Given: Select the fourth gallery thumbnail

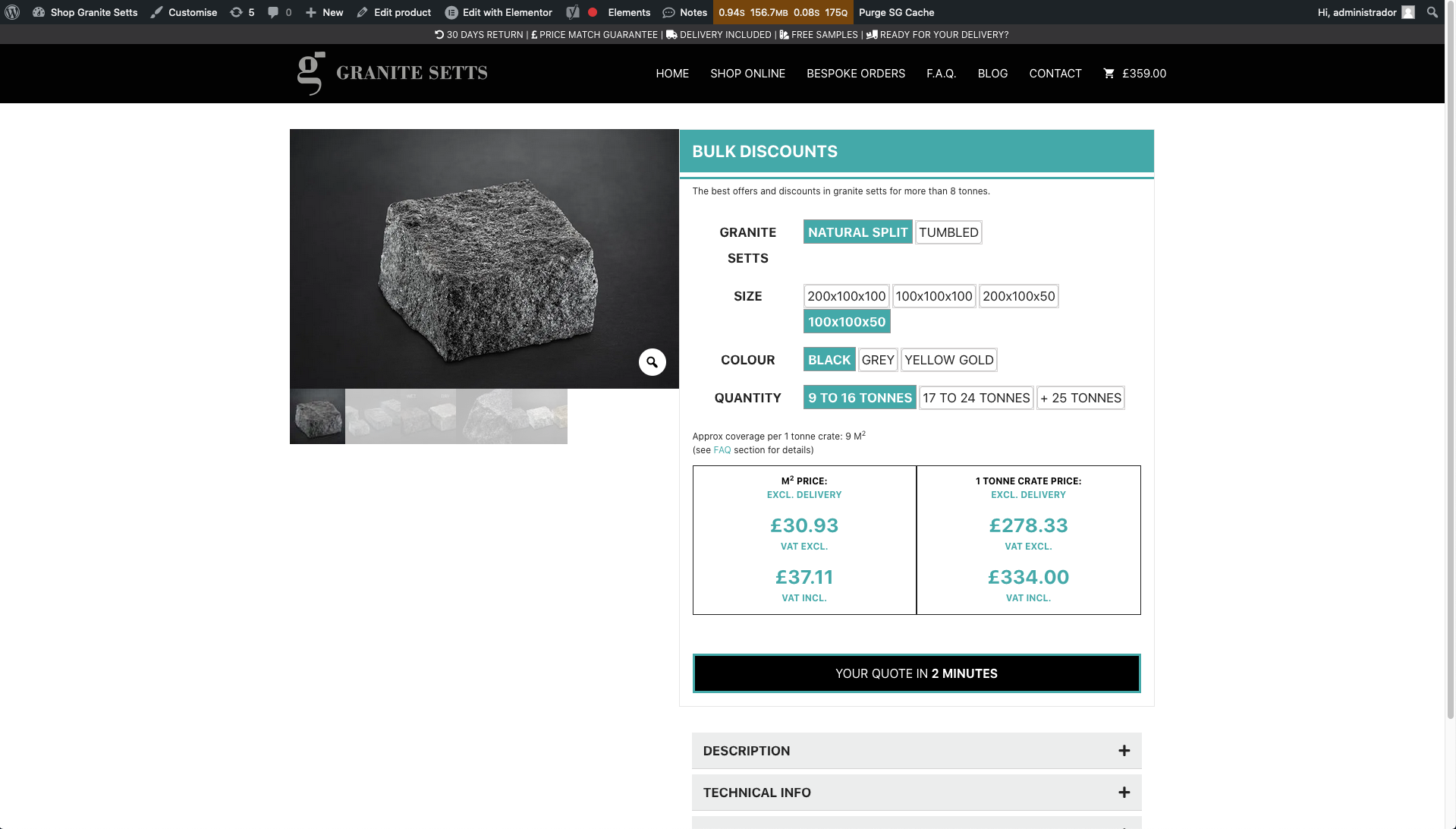Looking at the screenshot, I should click(x=484, y=417).
